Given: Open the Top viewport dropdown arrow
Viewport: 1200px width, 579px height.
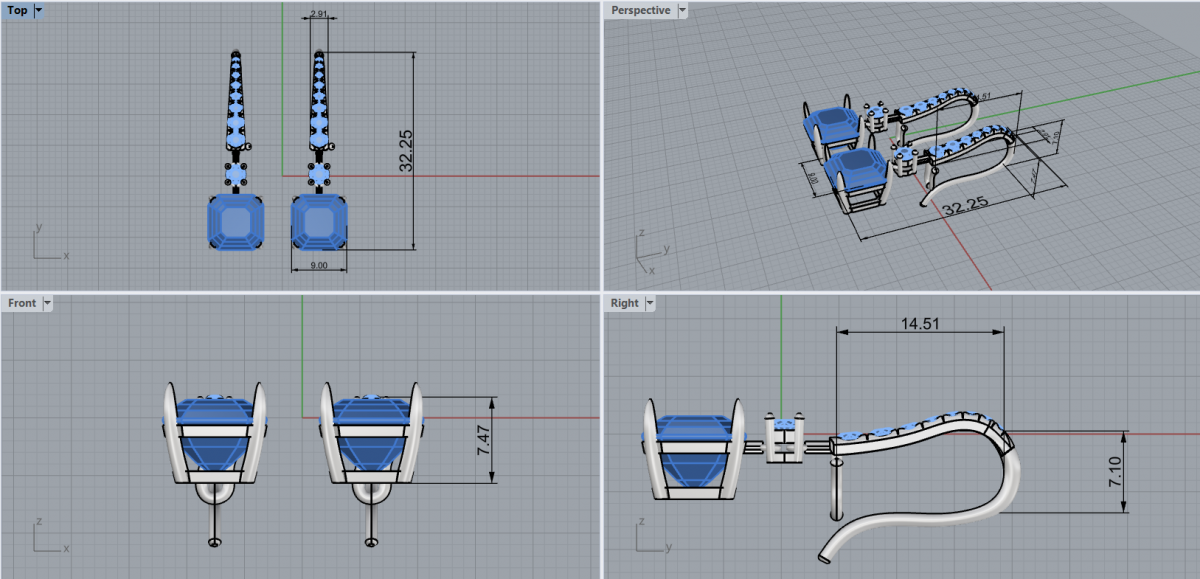Looking at the screenshot, I should 39,10.
